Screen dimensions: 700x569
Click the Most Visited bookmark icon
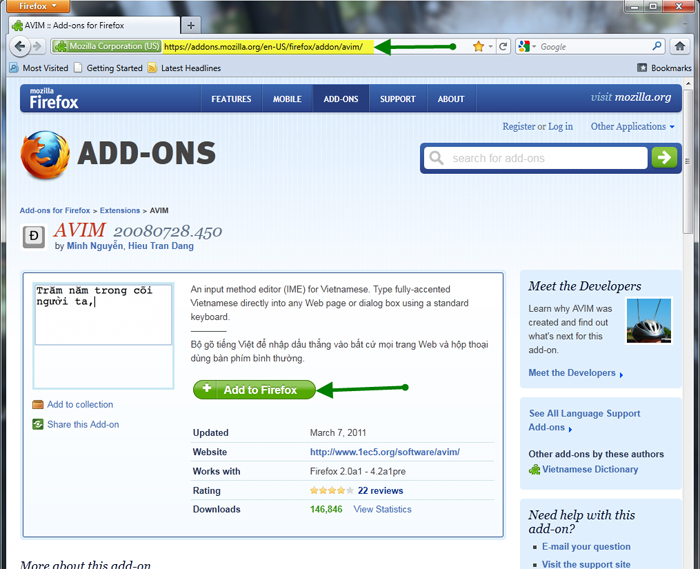[14, 68]
